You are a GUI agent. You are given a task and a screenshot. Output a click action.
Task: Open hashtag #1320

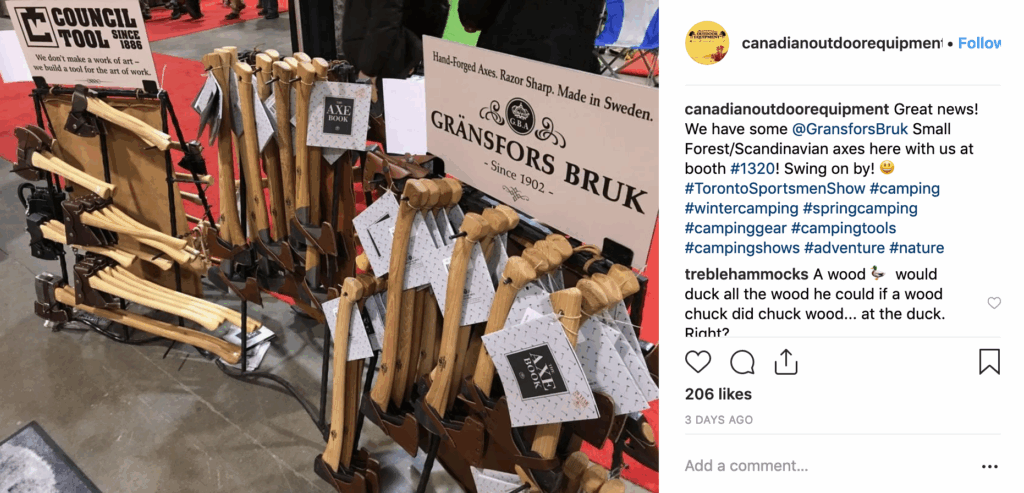pos(752,168)
